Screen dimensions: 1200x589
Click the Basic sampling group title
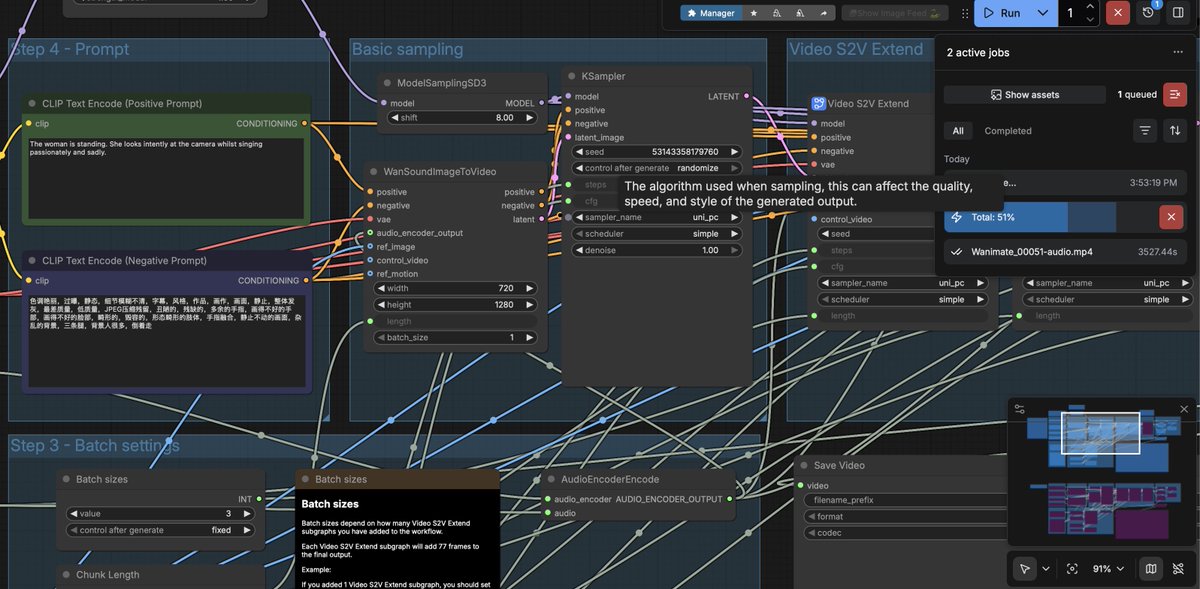coord(407,49)
